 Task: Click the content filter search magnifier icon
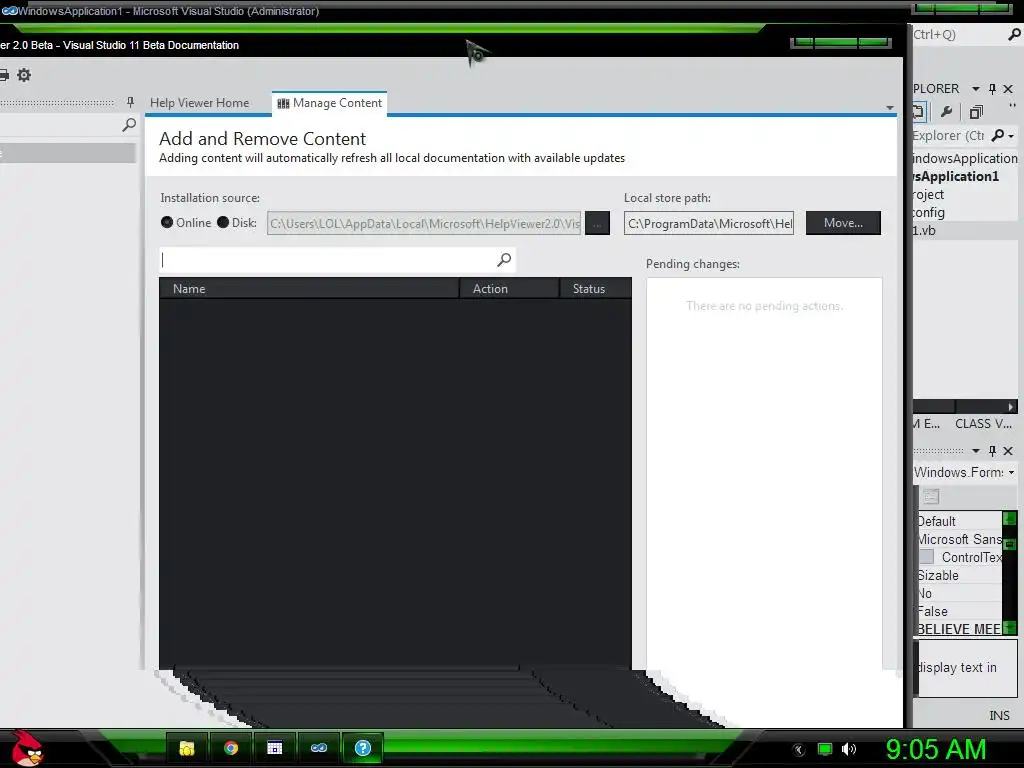[504, 260]
